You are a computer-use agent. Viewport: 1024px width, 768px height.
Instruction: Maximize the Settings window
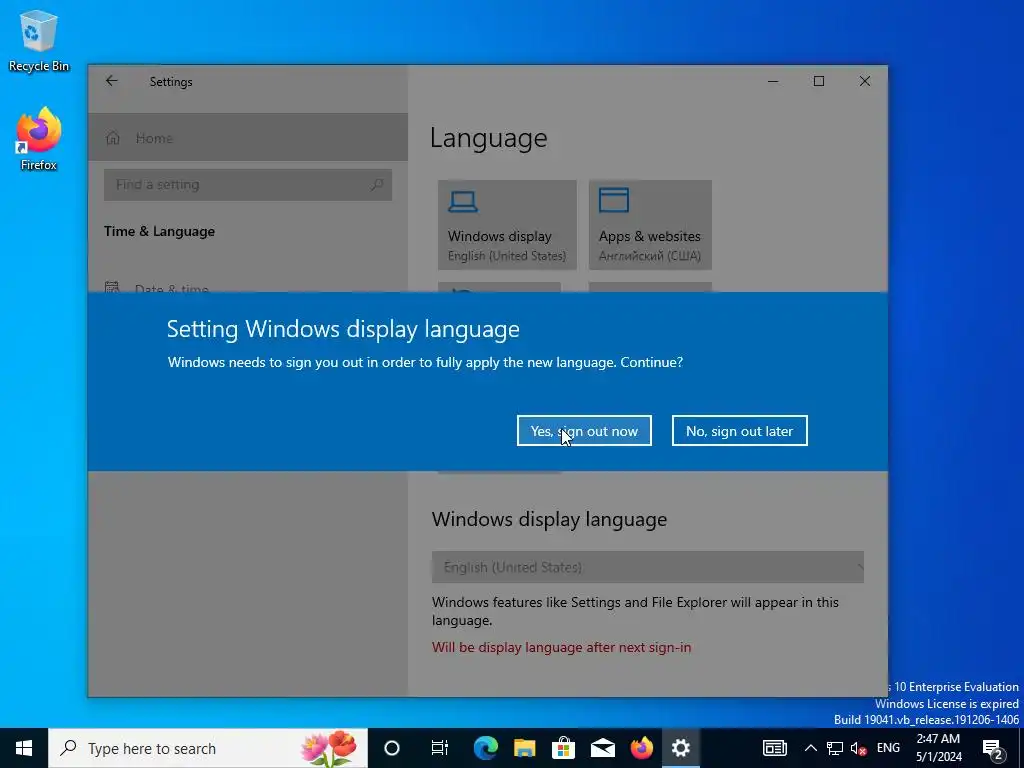(x=819, y=81)
